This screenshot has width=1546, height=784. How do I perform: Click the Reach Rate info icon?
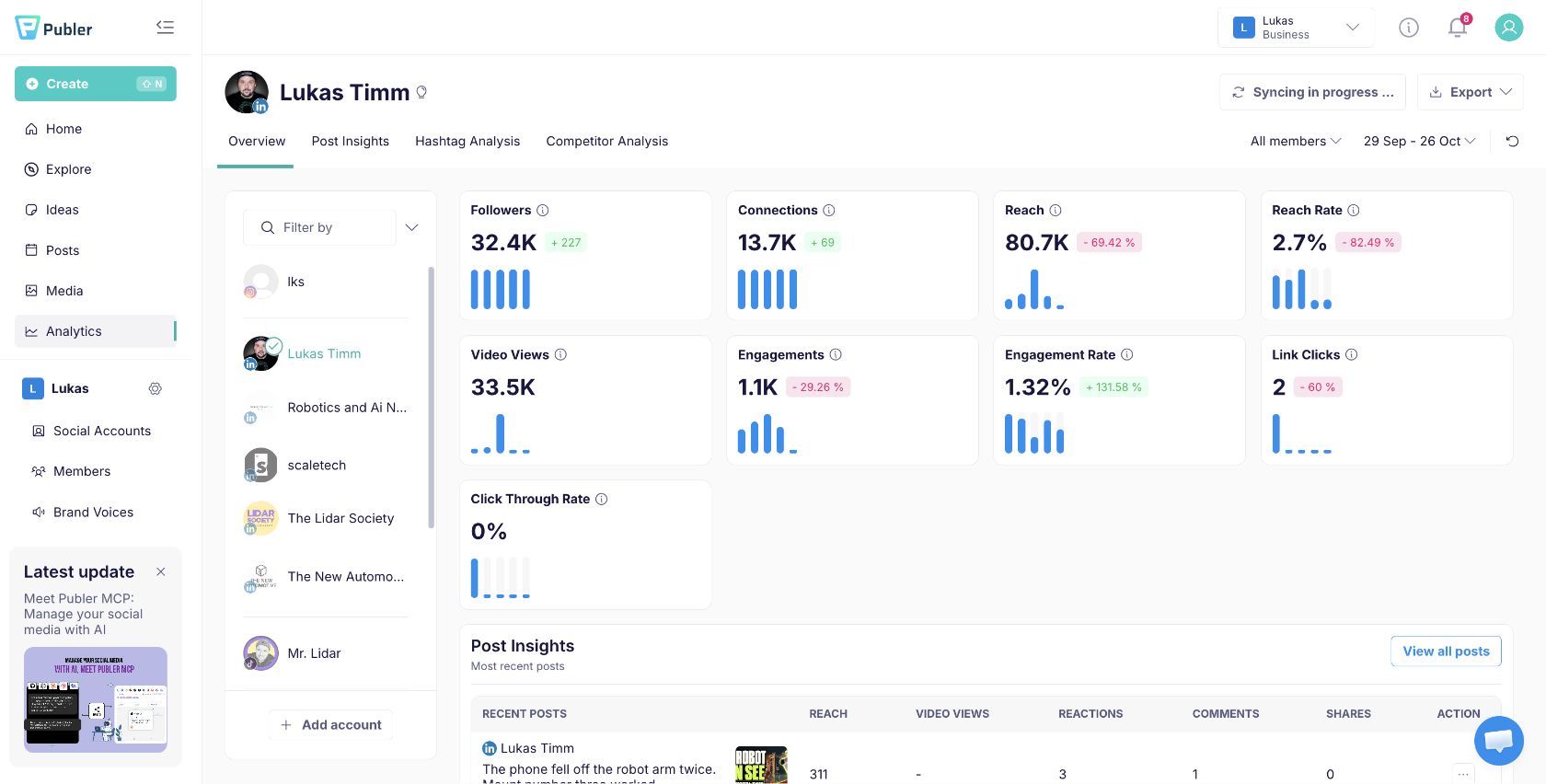[x=1354, y=211]
